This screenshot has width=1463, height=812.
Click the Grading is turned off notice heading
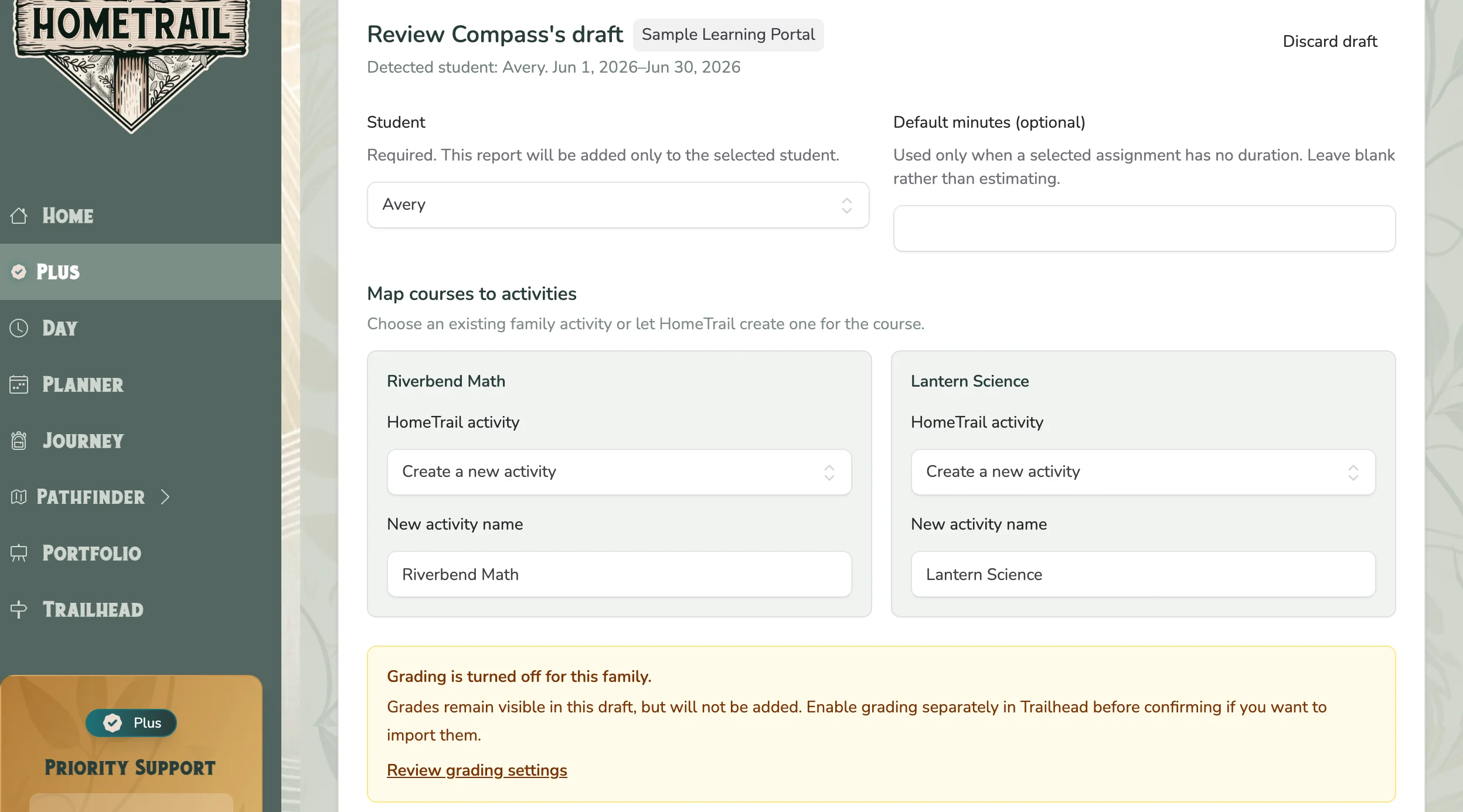519,677
